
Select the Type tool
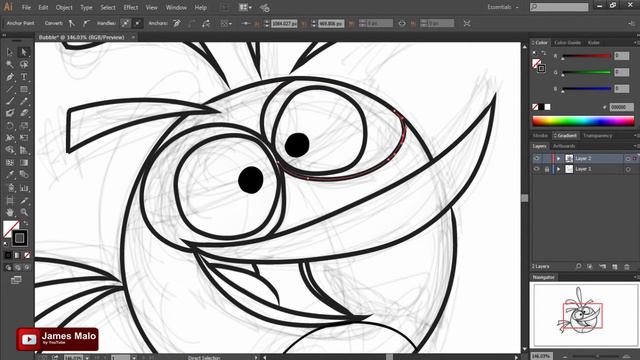pos(24,77)
